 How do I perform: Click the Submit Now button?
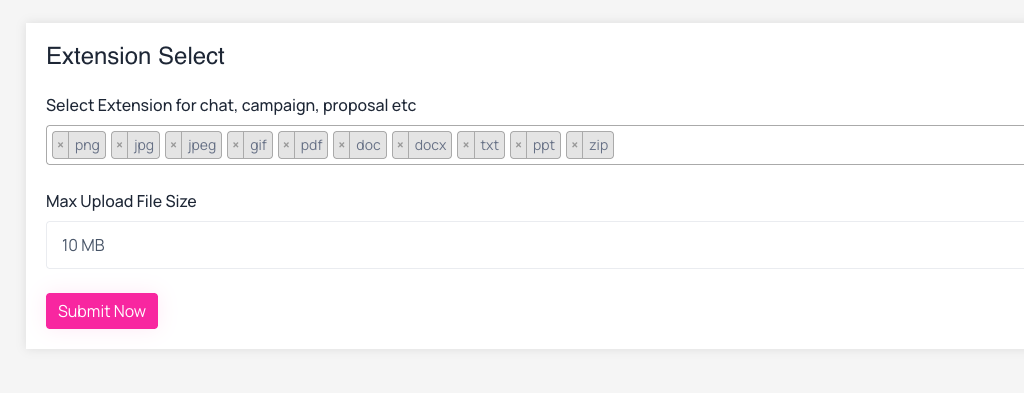tap(102, 311)
